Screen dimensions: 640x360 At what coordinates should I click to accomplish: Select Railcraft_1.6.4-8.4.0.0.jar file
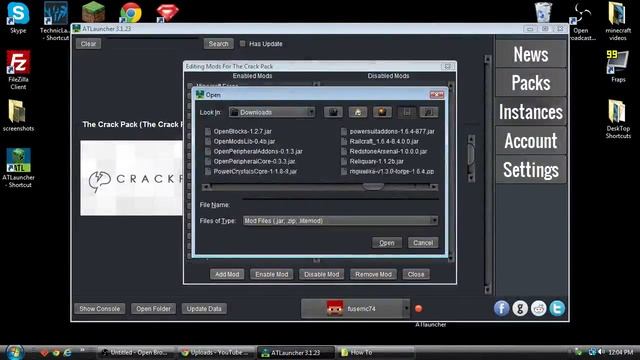click(380, 141)
